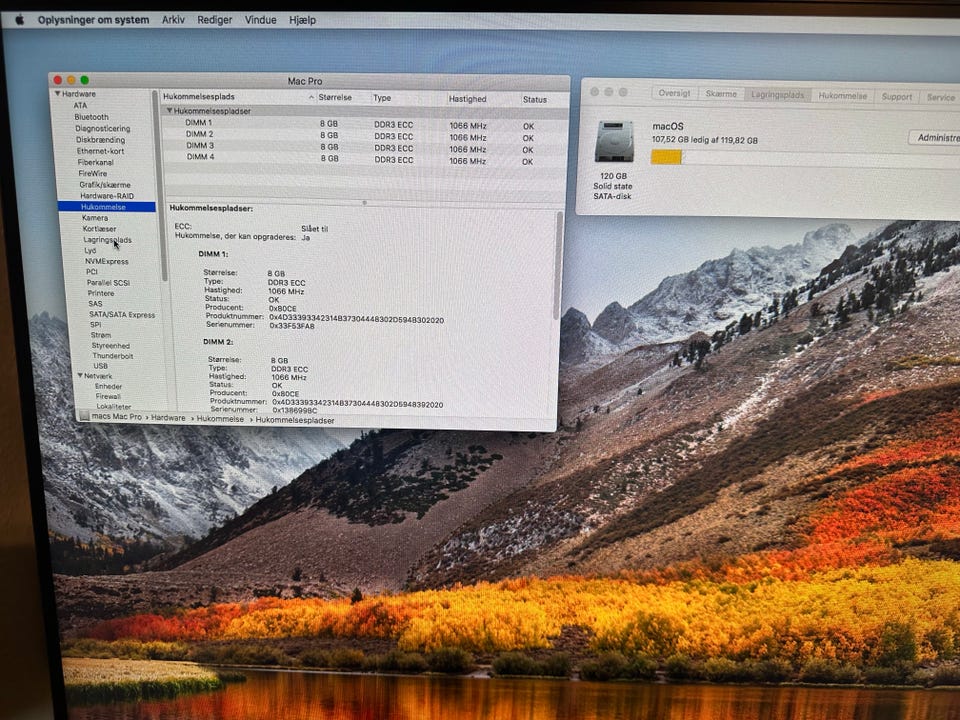Select PCI in the sidebar
The image size is (960, 720).
pos(92,272)
